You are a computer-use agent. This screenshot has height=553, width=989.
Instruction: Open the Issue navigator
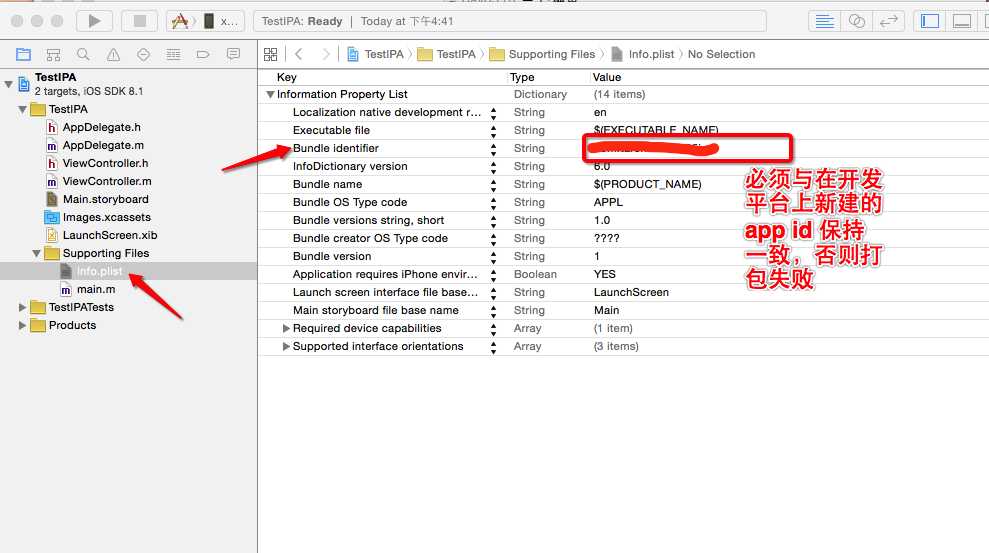tap(113, 54)
